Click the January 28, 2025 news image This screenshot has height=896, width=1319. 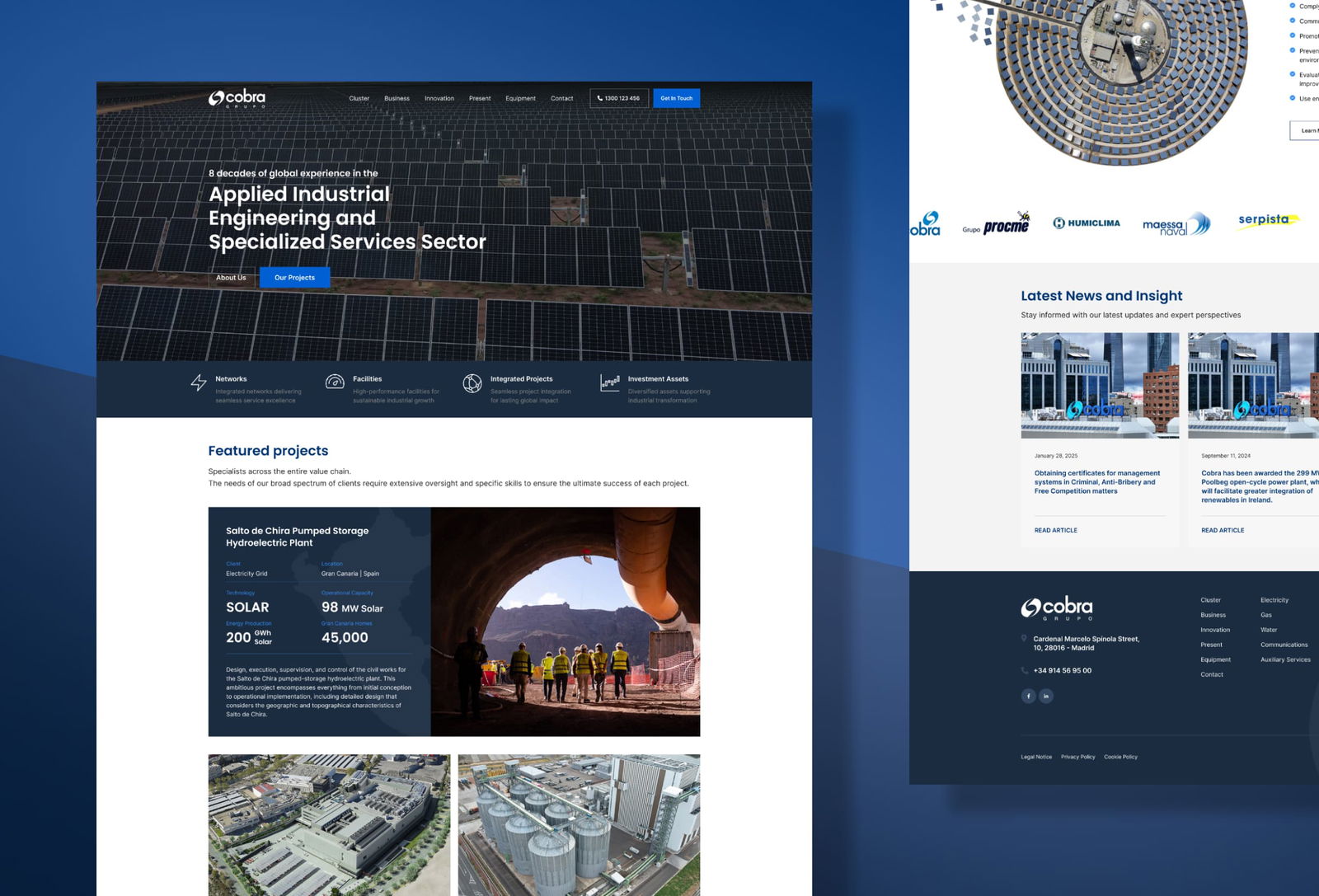point(1100,386)
